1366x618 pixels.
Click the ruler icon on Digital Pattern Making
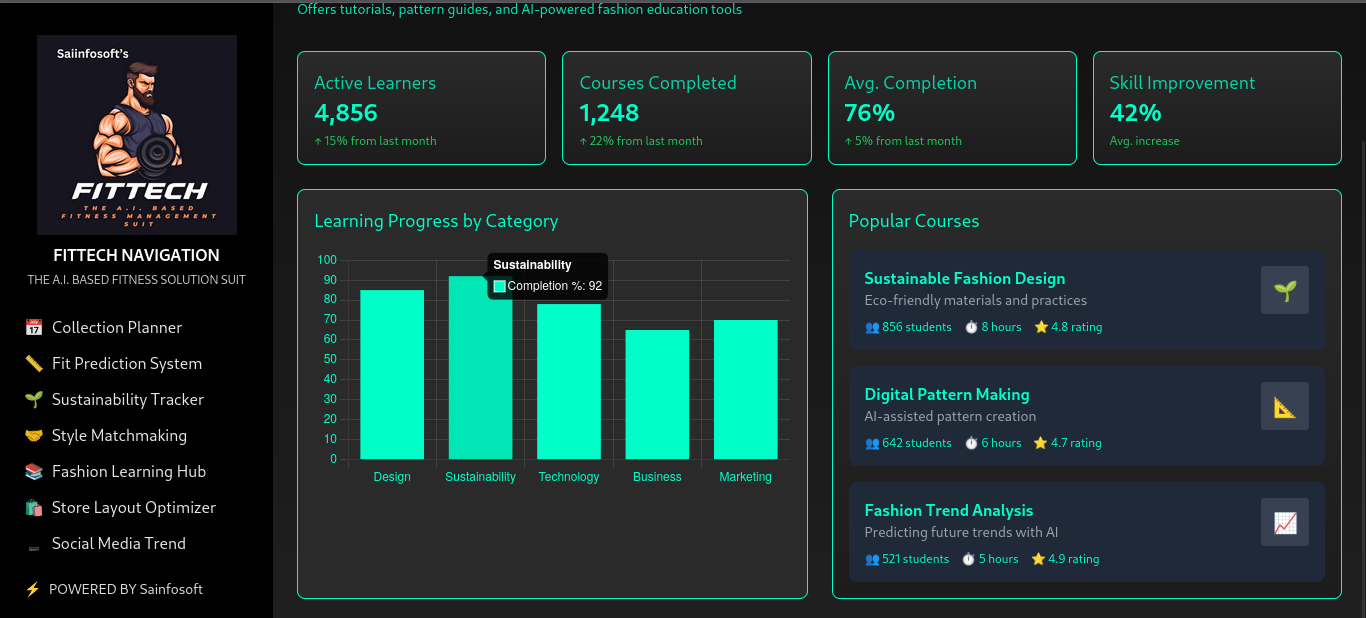pos(1284,406)
